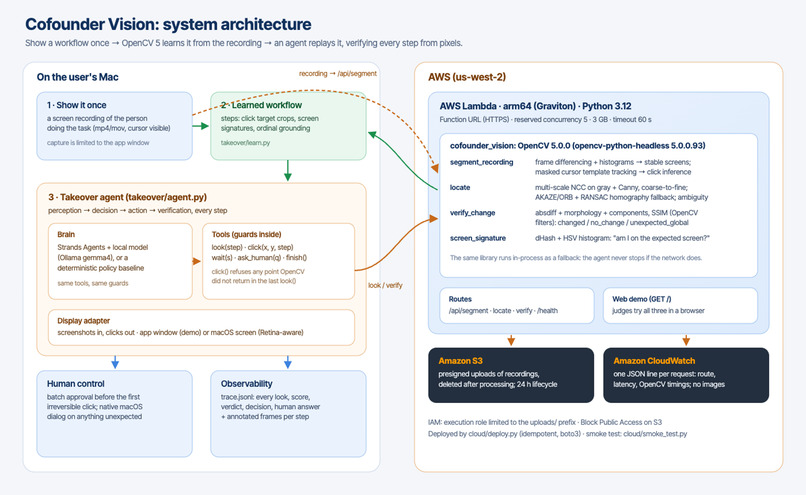Click the "On the user's Mac" heading
The height and width of the screenshot is (495, 806).
point(77,77)
